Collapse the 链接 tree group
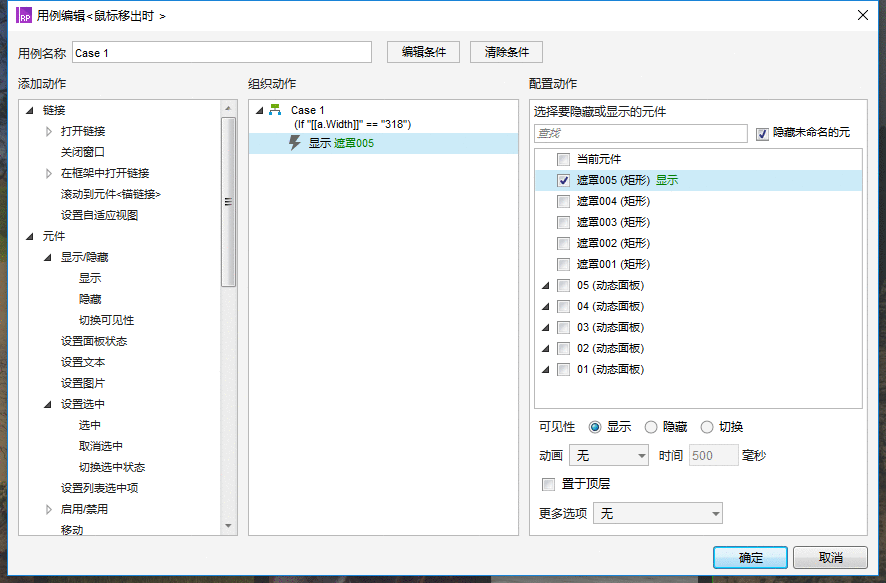This screenshot has width=886, height=583. (x=30, y=110)
